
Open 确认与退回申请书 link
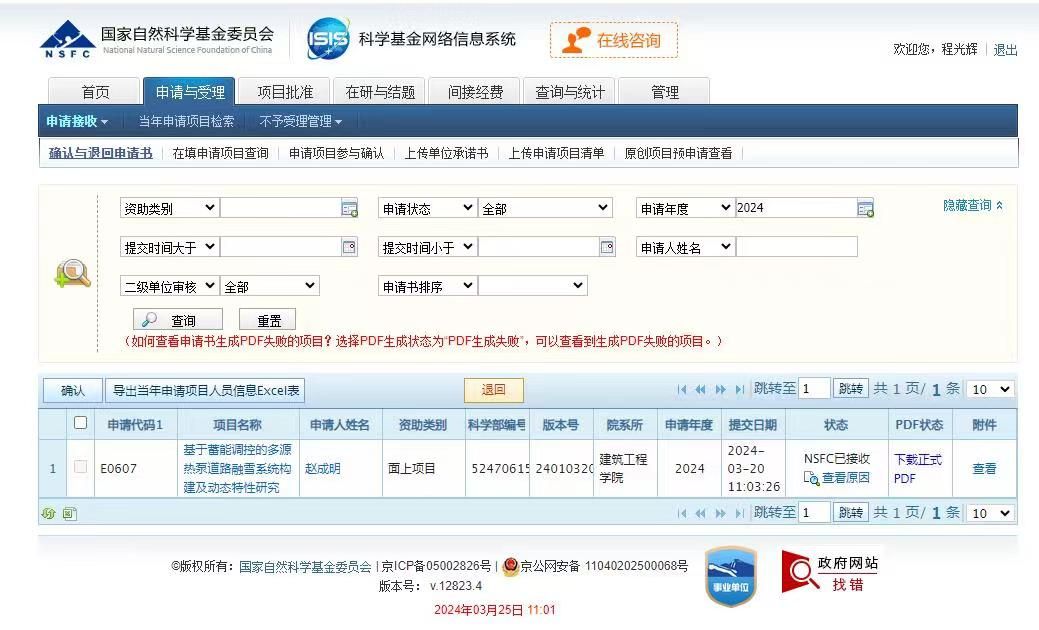click(x=101, y=153)
